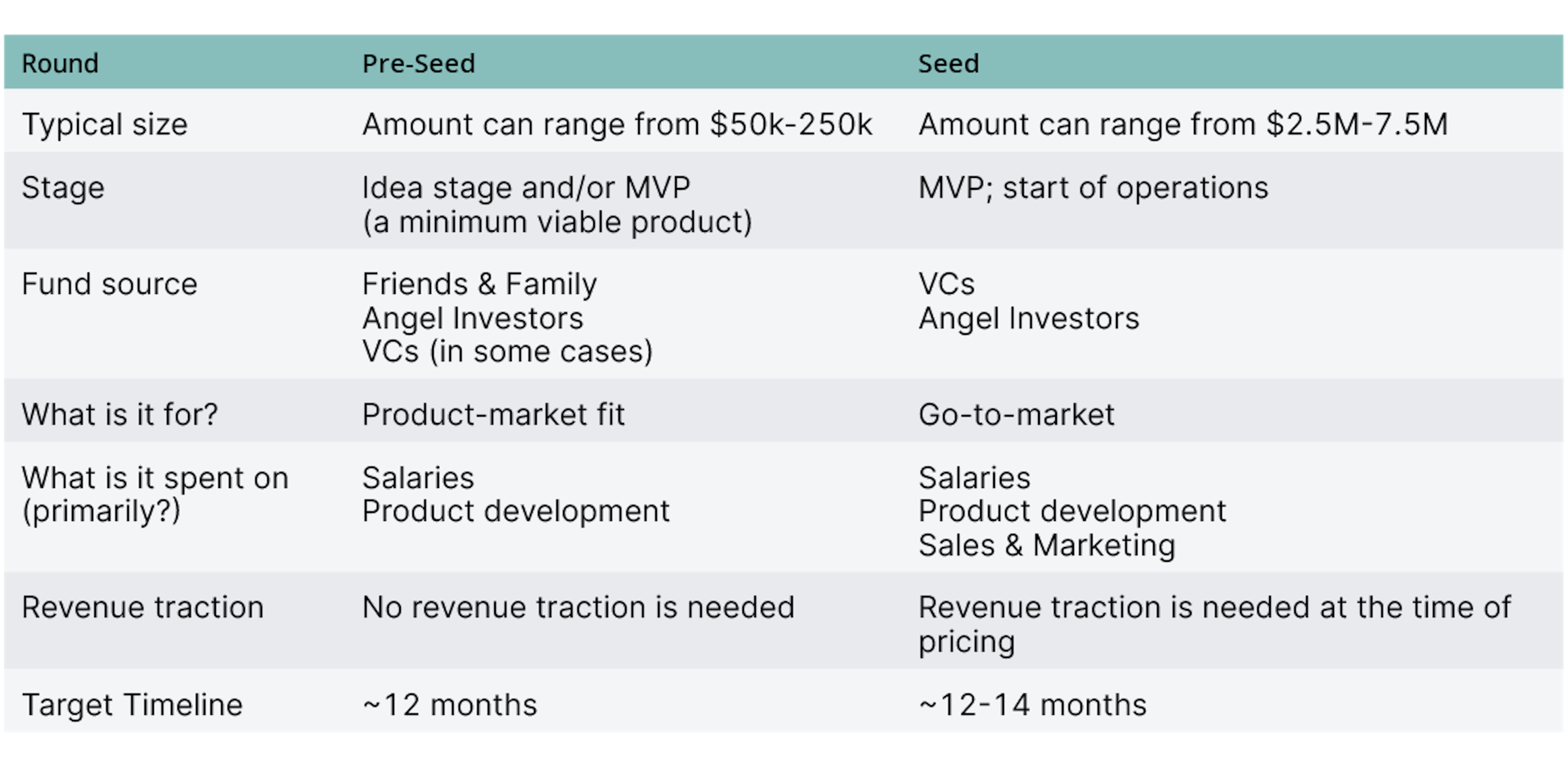Click the "$2.5M-7.5M" Seed amount cell
Viewport: 1567px width, 784px height.
pos(1183,124)
